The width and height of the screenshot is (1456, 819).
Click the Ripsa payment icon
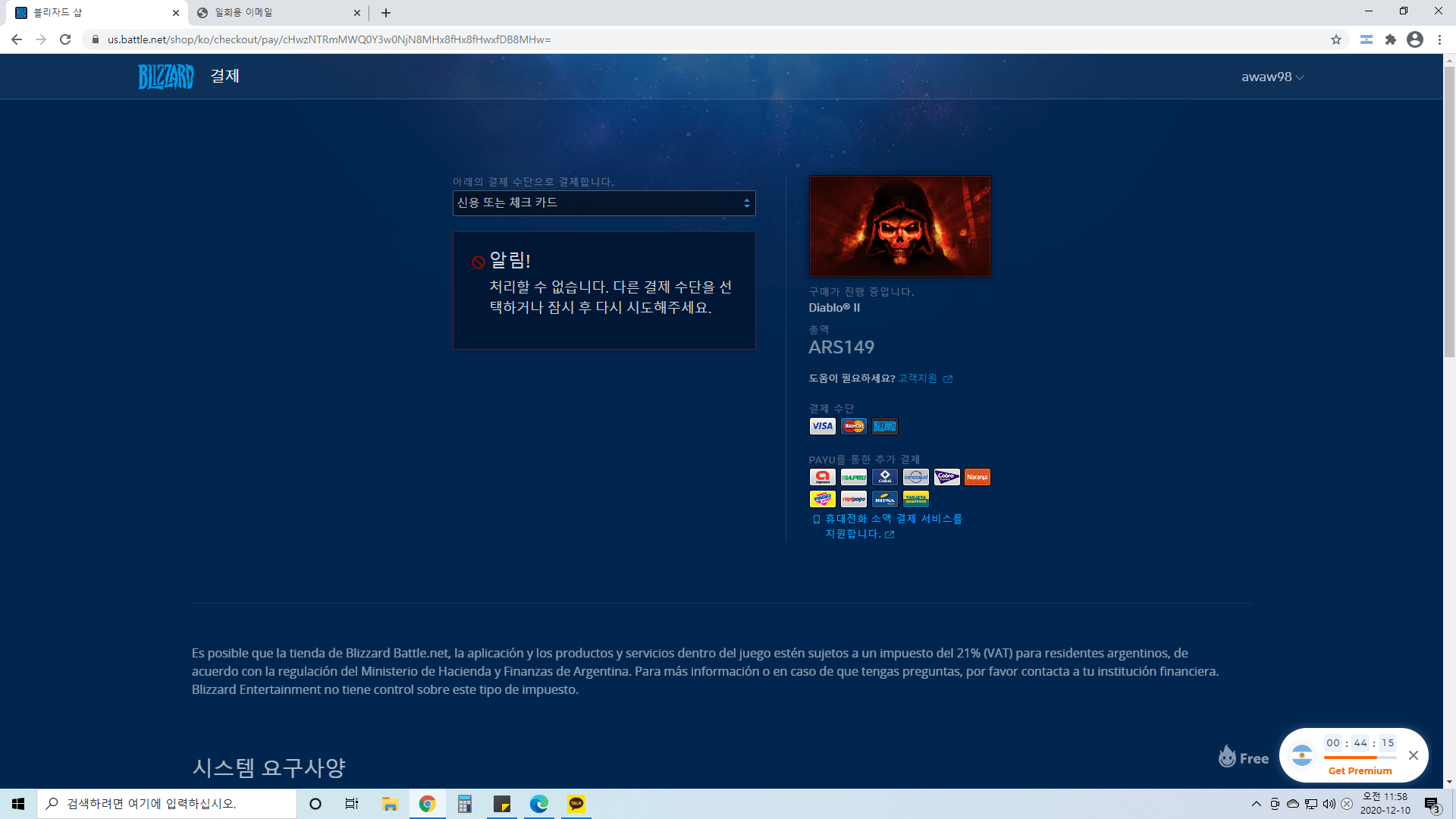pos(884,499)
